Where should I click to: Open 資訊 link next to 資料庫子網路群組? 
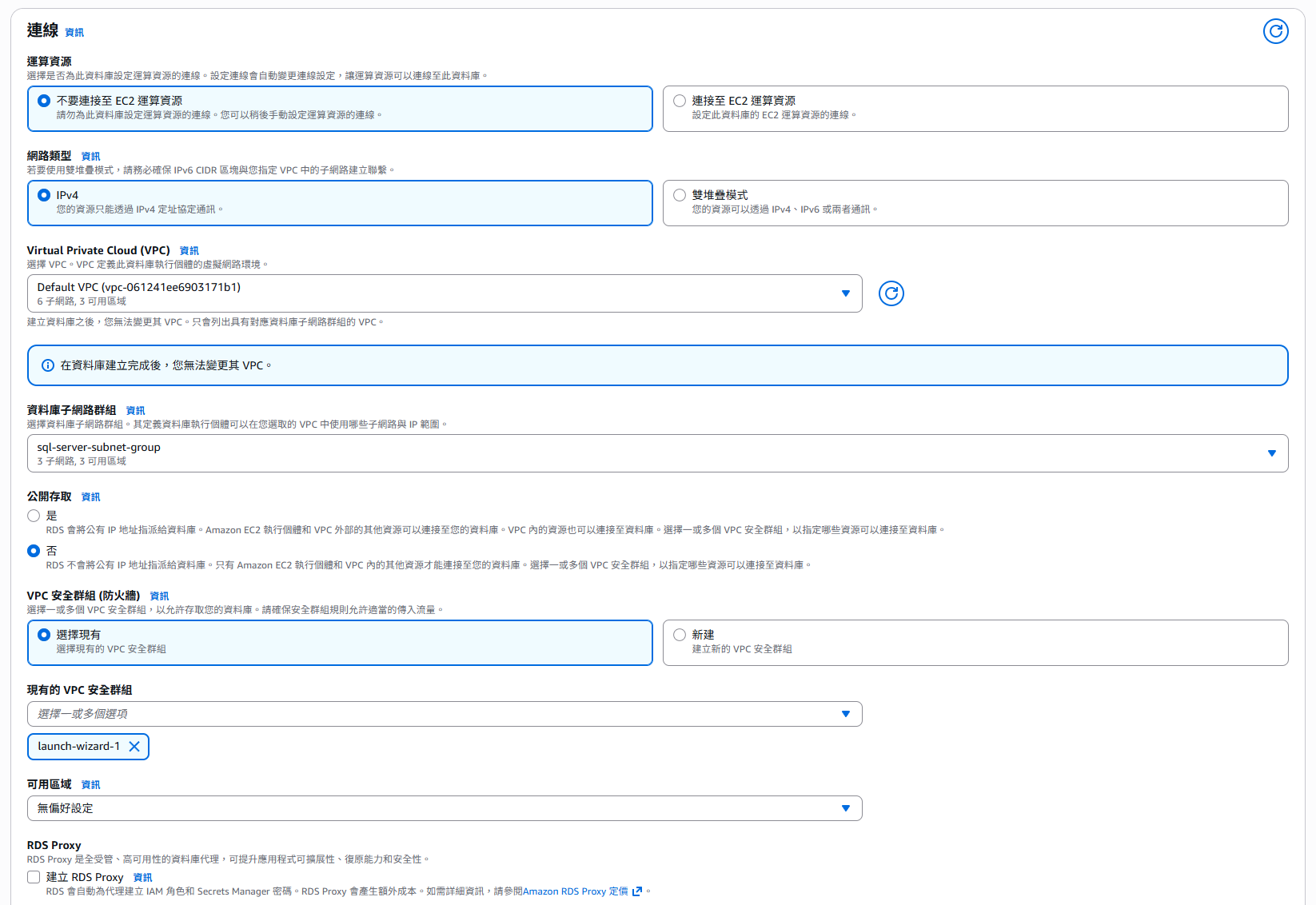(136, 411)
